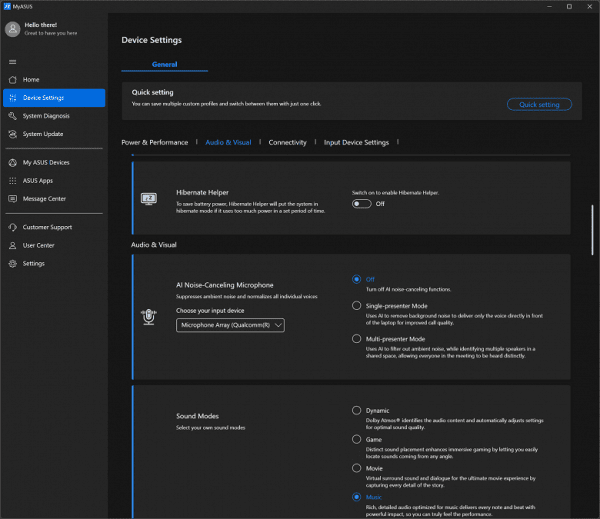The height and width of the screenshot is (519, 600).
Task: Open ASUS Apps page
Action: click(x=37, y=180)
